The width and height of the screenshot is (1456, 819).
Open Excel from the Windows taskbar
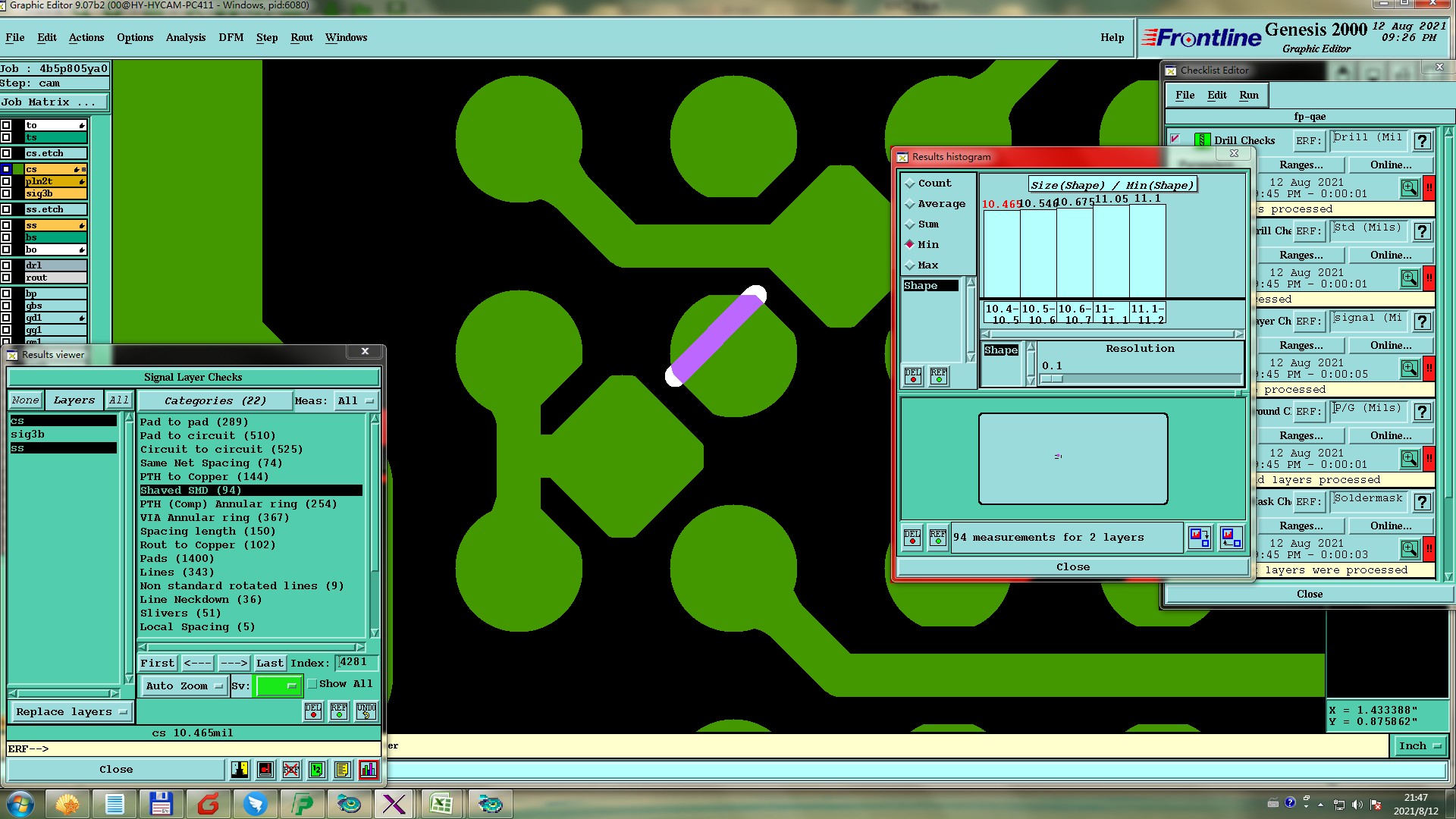441,804
